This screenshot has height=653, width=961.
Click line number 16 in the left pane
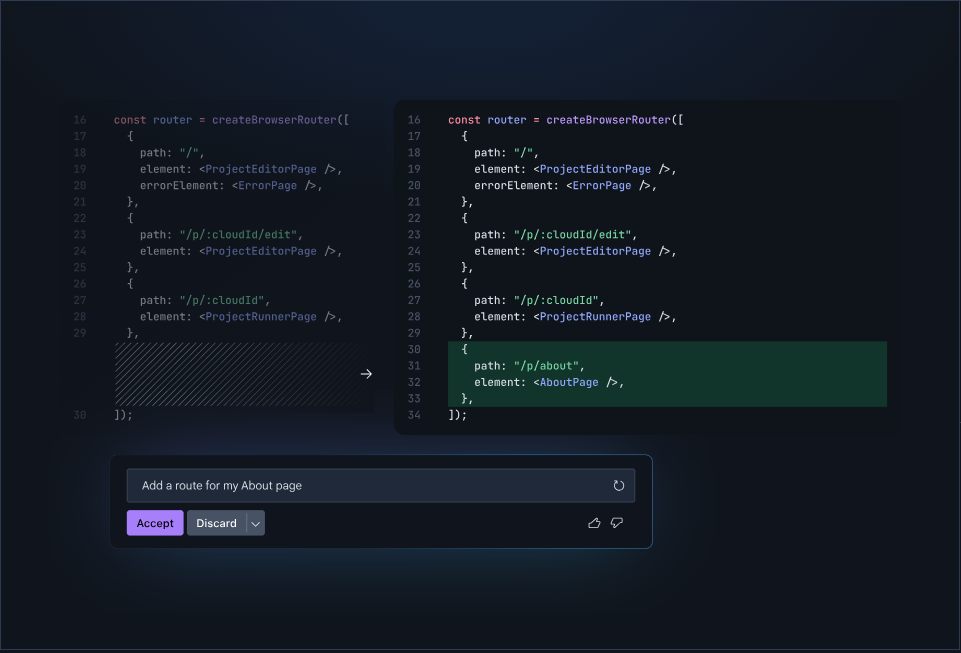pyautogui.click(x=80, y=120)
